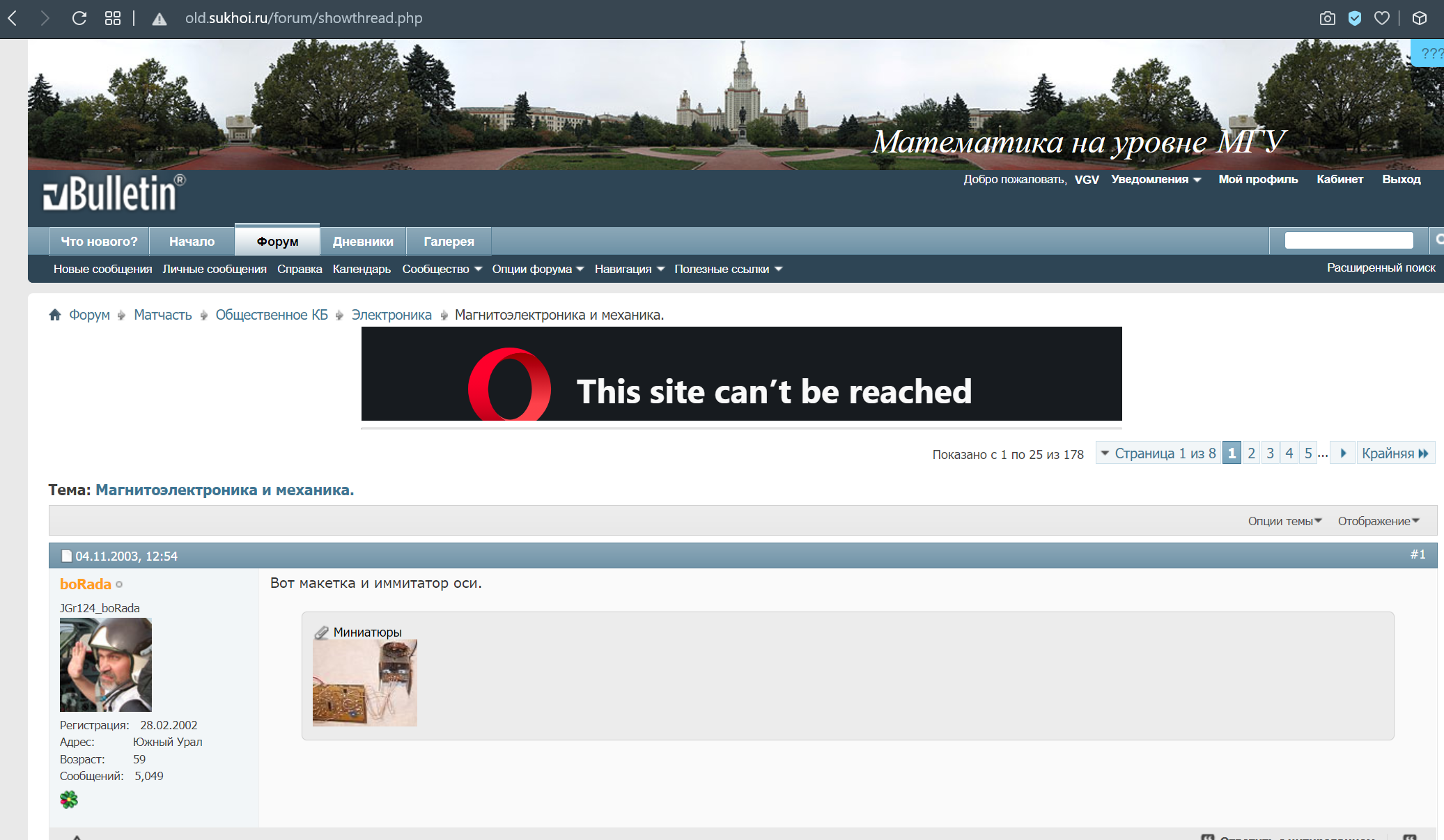
Task: Click the heart bookmark icon
Action: (x=1382, y=18)
